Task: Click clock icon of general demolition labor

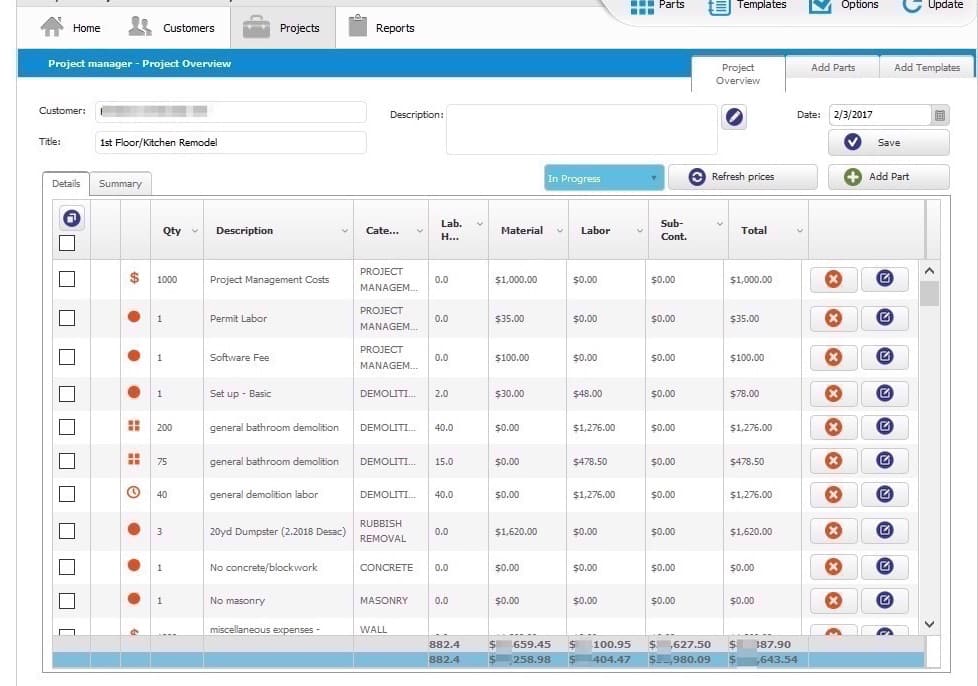Action: point(133,492)
